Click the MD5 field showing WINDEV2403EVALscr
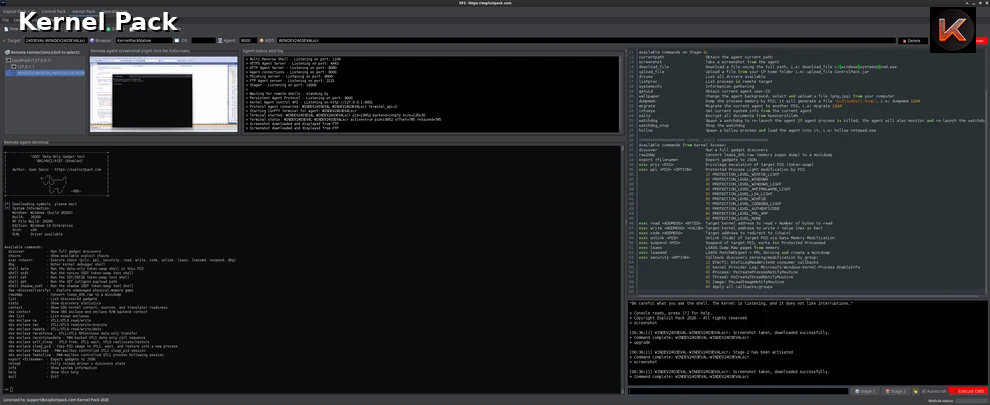The image size is (990, 405). tap(586, 40)
